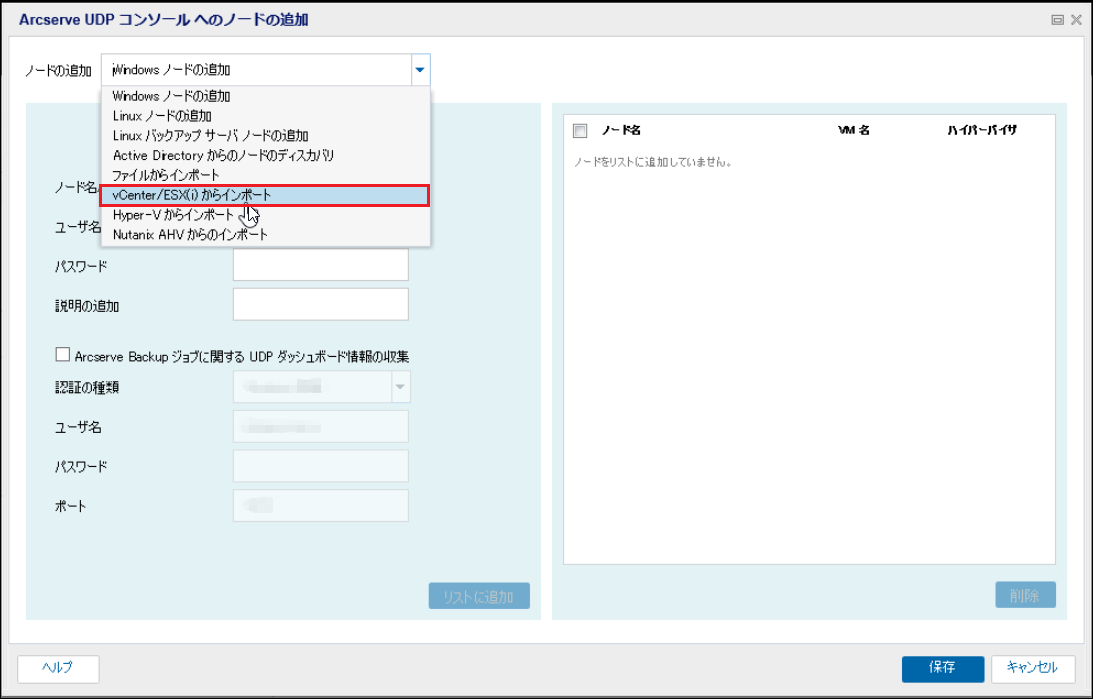The image size is (1093, 699).
Task: Click the ハイパーバイザ column header
Action: tap(981, 130)
